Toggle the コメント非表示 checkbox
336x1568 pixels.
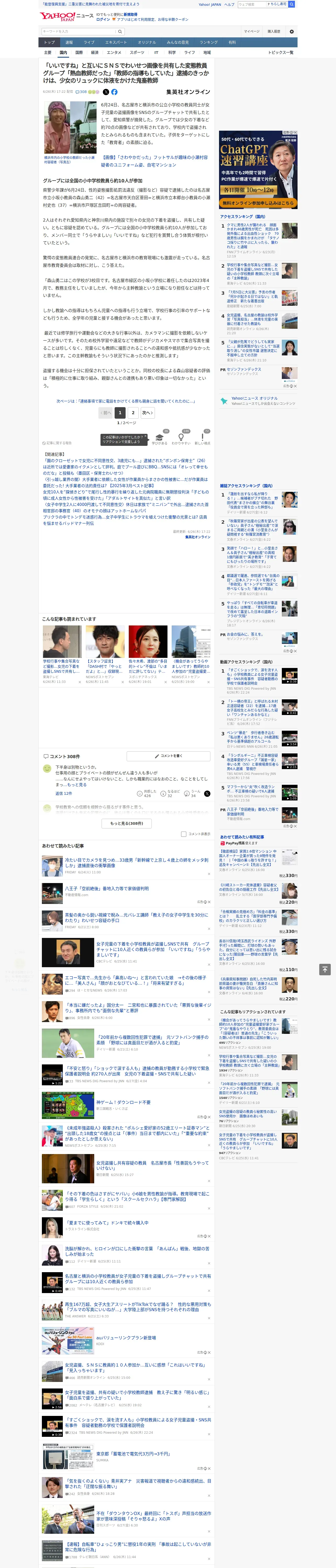183,834
